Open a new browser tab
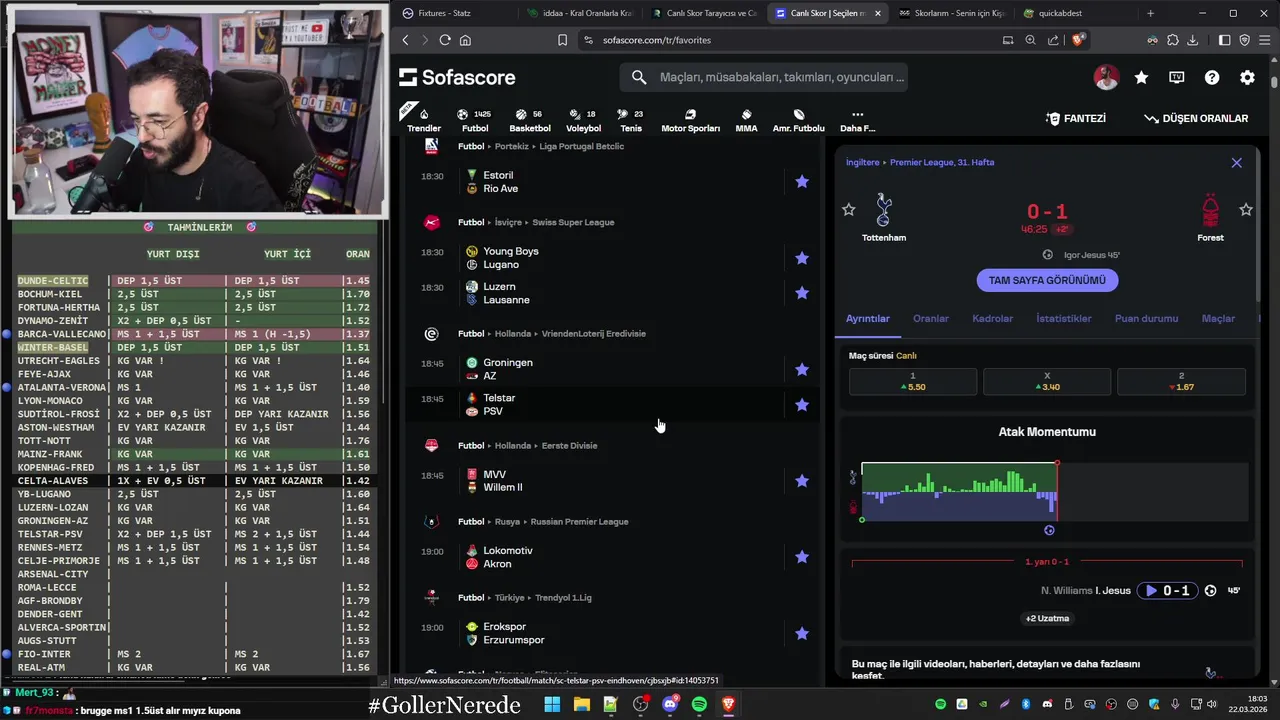 point(1150,13)
